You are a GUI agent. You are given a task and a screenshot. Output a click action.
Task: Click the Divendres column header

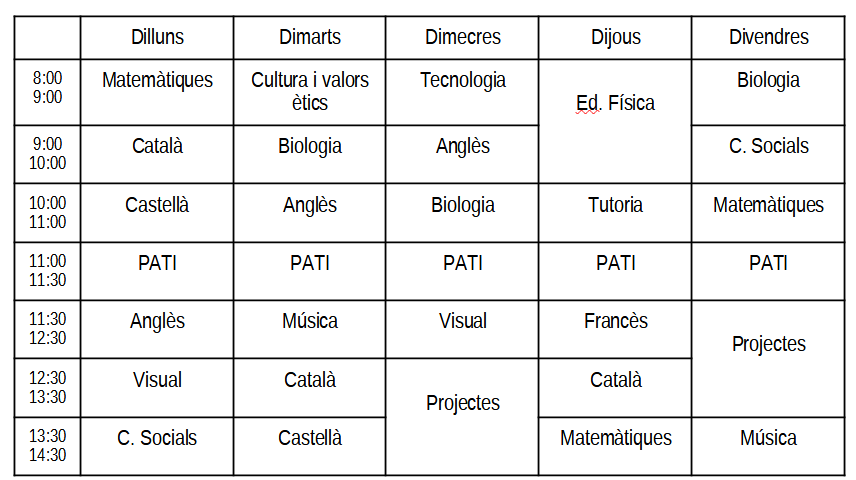pos(768,38)
